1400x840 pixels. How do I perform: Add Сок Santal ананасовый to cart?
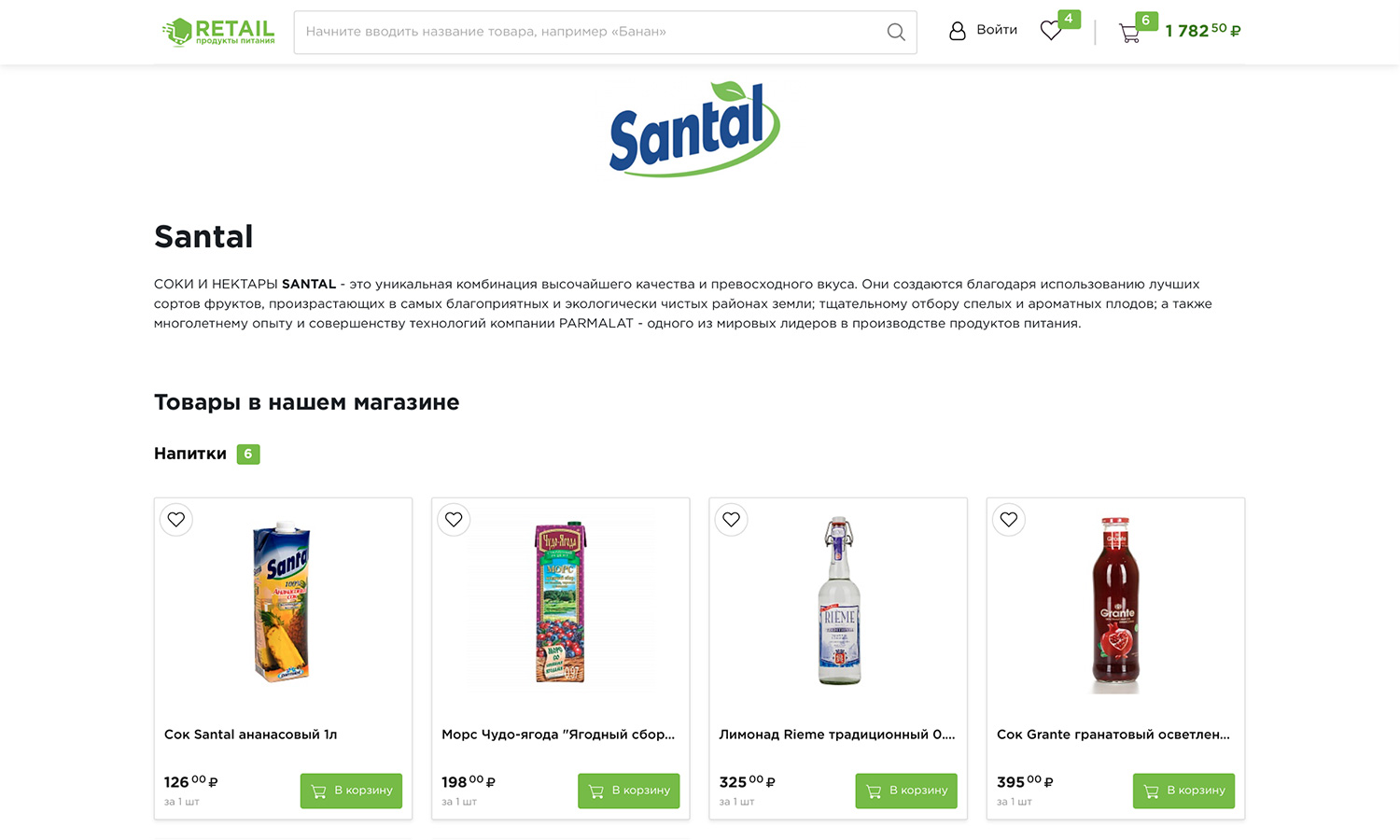(351, 791)
